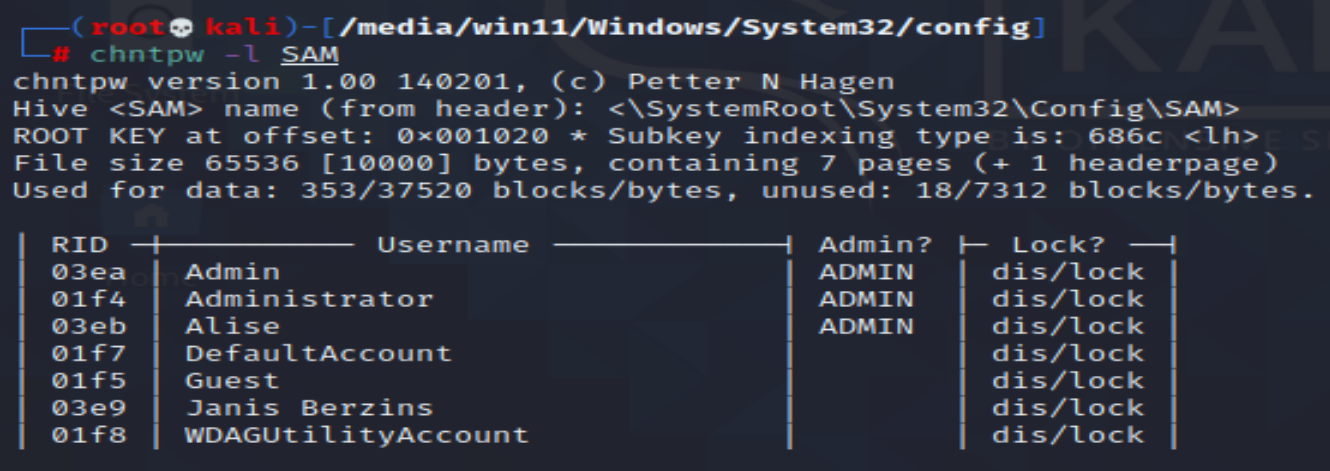Select the DefaultAccount username
This screenshot has height=471, width=1330.
318,353
